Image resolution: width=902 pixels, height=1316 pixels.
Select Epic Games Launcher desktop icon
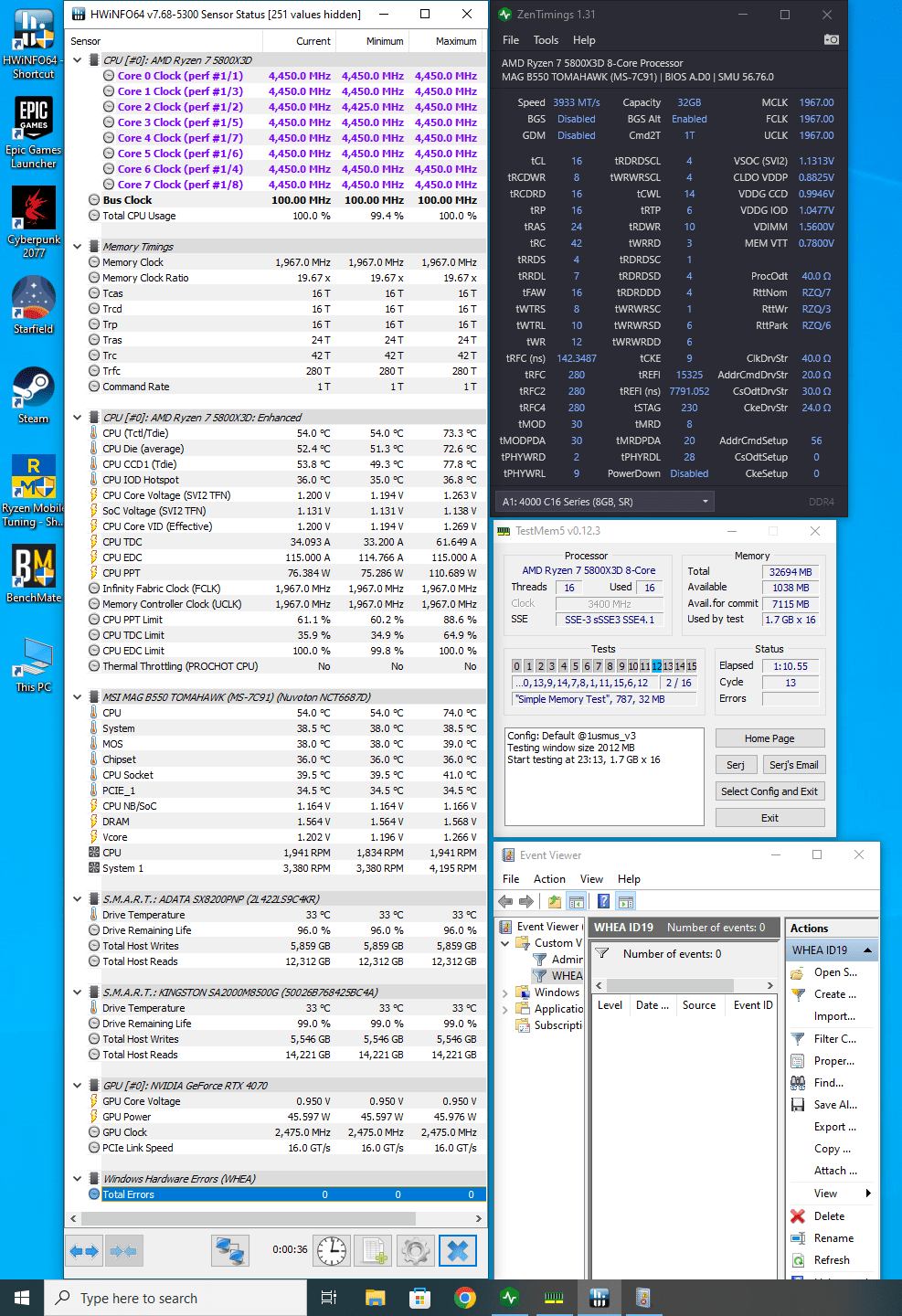[33, 133]
